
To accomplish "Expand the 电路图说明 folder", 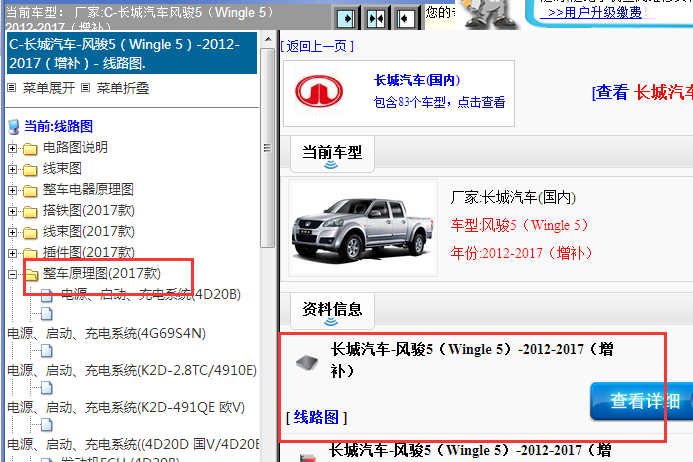I will (12, 149).
